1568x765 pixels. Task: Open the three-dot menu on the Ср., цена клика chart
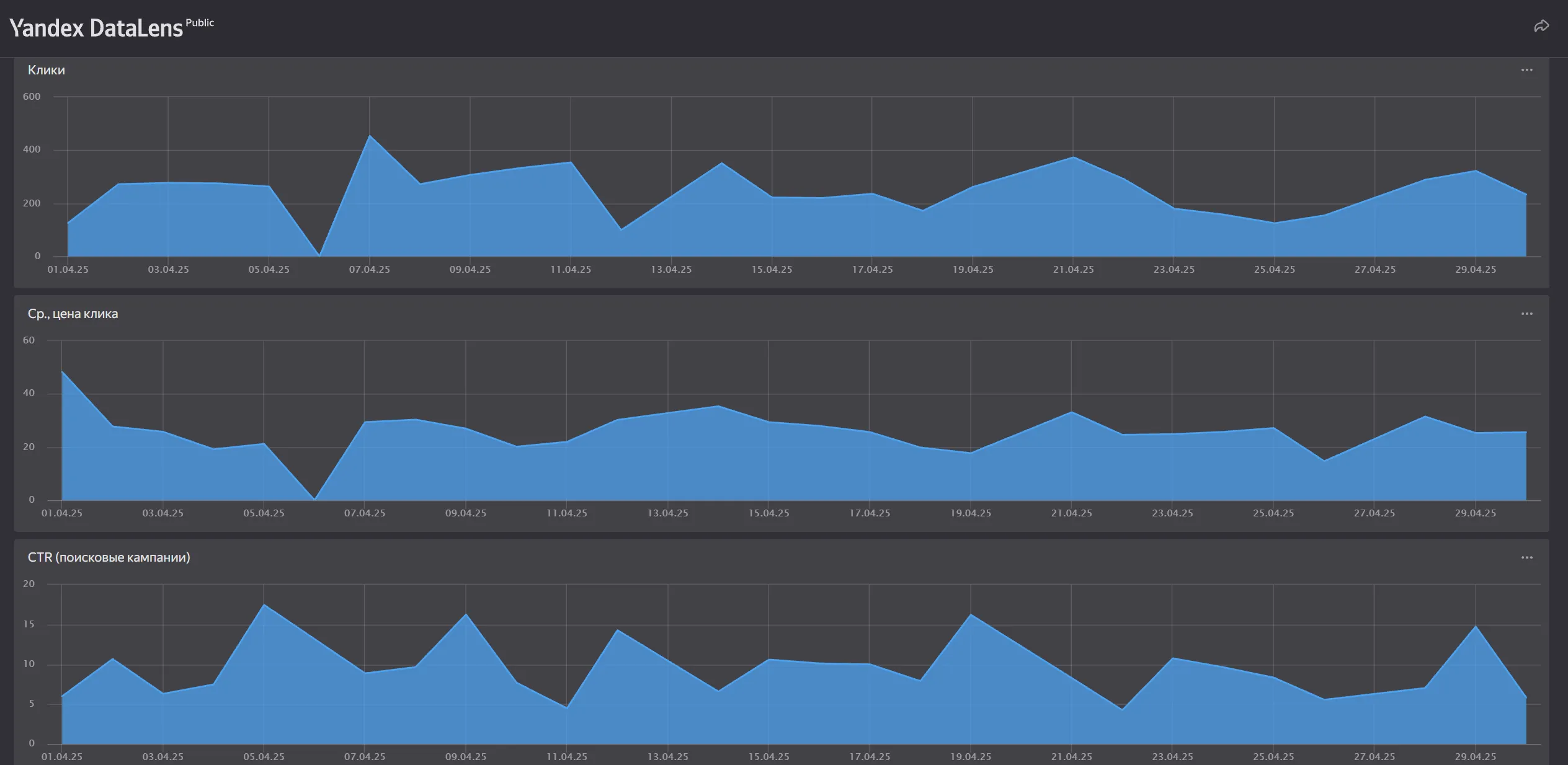1526,314
